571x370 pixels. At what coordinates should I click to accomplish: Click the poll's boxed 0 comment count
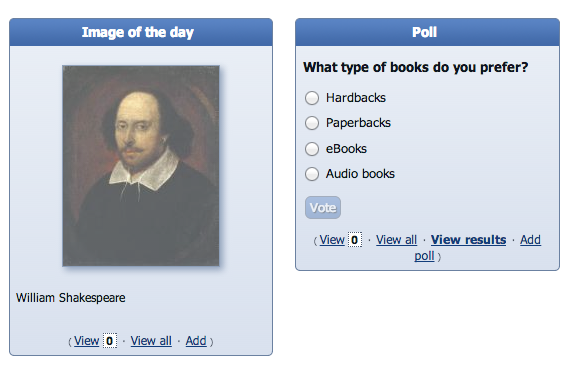[355, 240]
